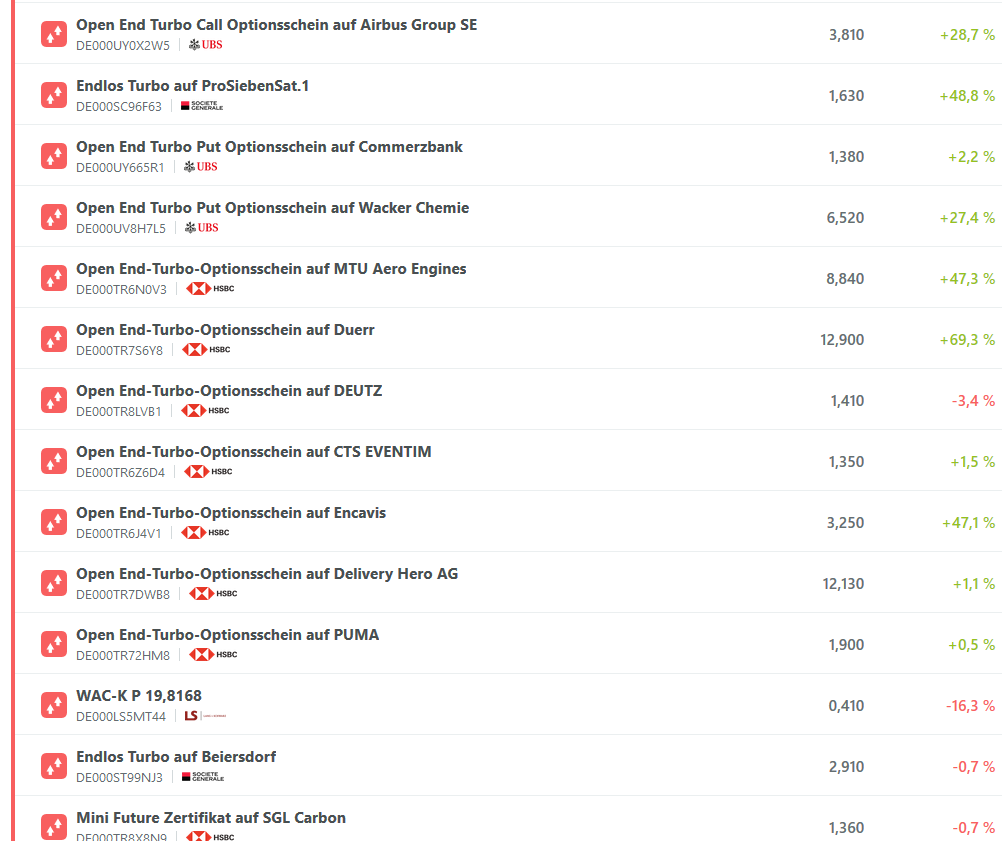Click the red icon beside WAC-K P 19,8168
This screenshot has width=1002, height=841.
coord(54,705)
